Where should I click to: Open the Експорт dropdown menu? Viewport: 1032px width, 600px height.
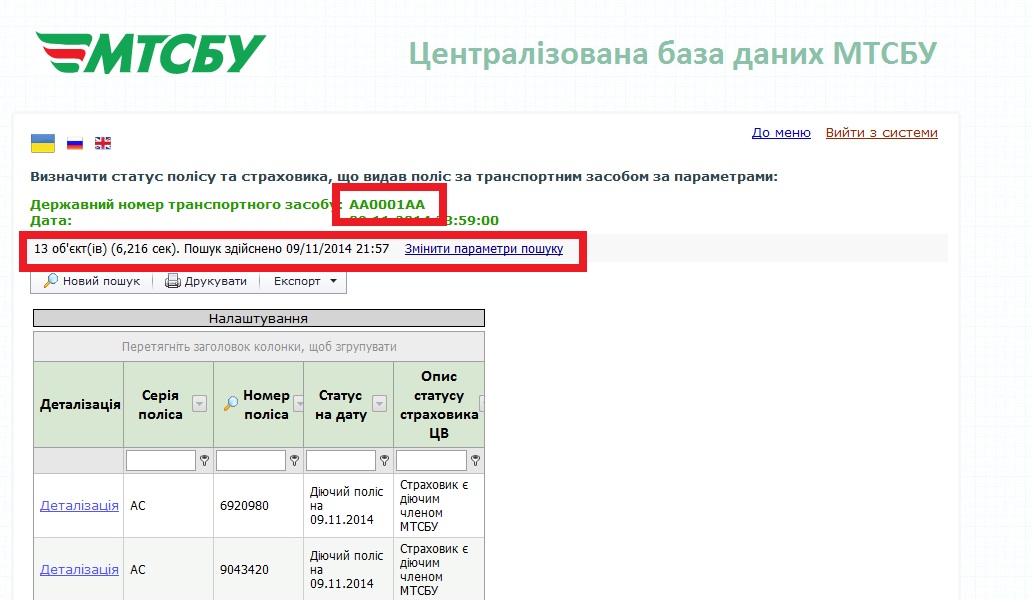[x=304, y=281]
